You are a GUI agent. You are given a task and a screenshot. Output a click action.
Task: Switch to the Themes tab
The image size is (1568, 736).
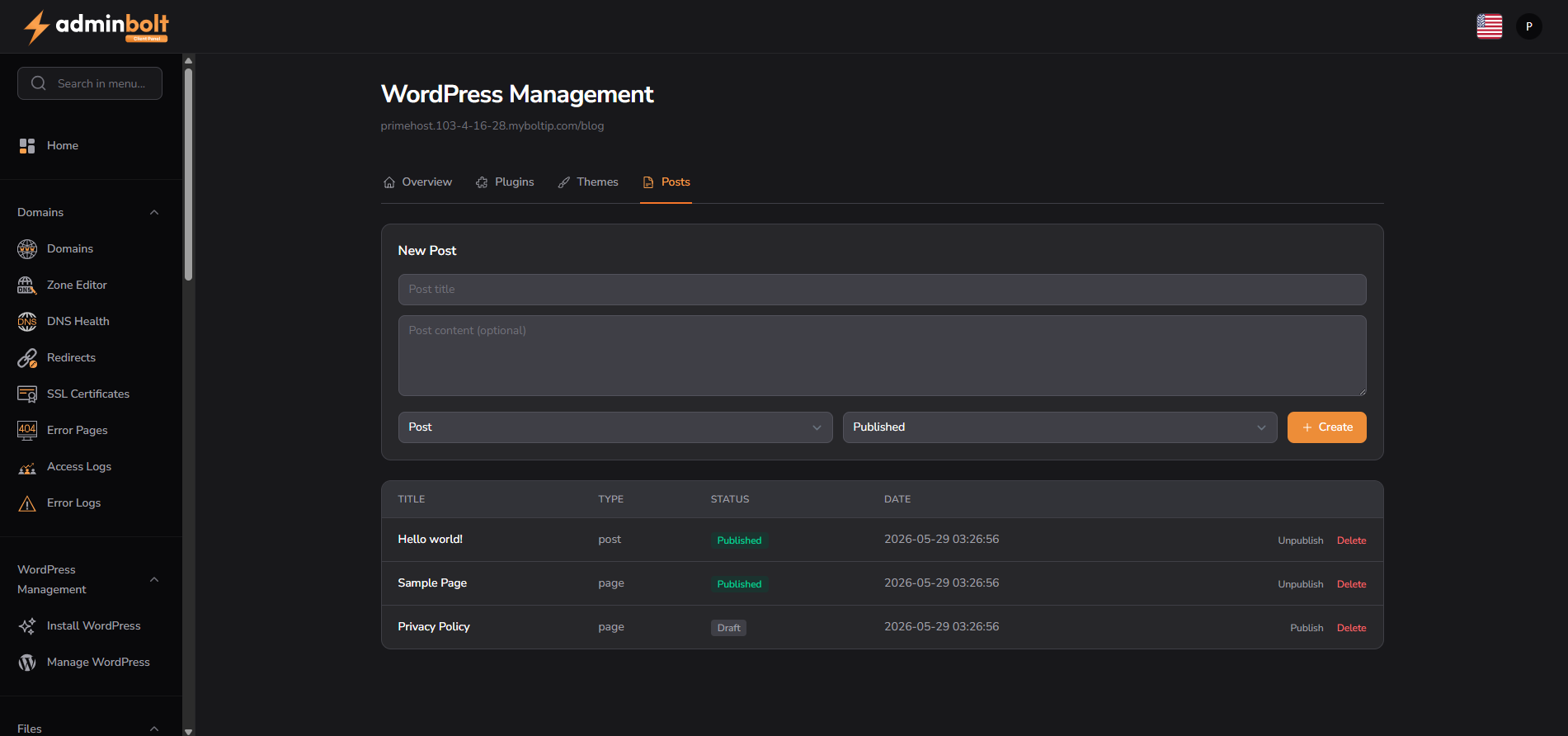(588, 182)
